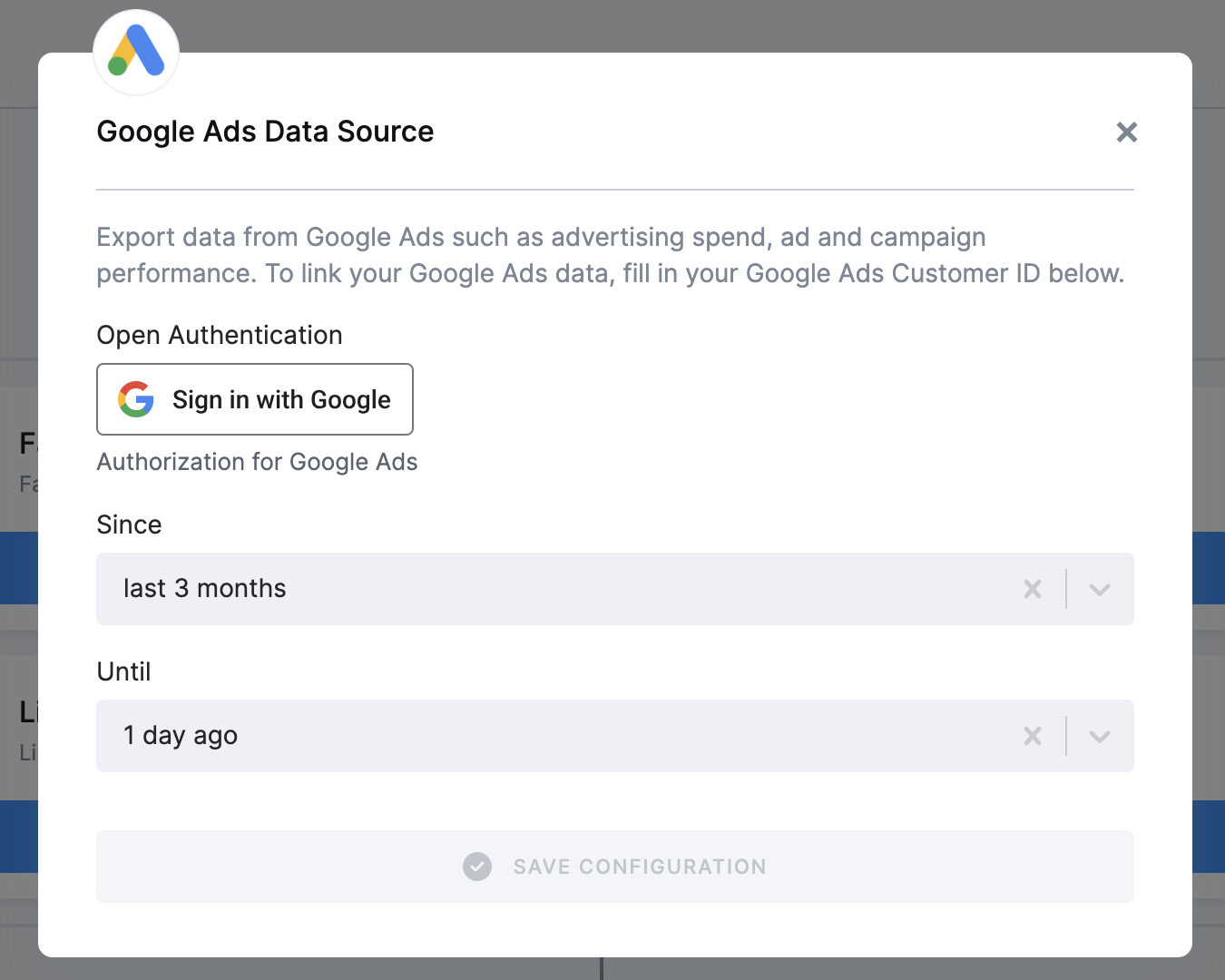Click the Google G icon in sign-in button

(135, 399)
